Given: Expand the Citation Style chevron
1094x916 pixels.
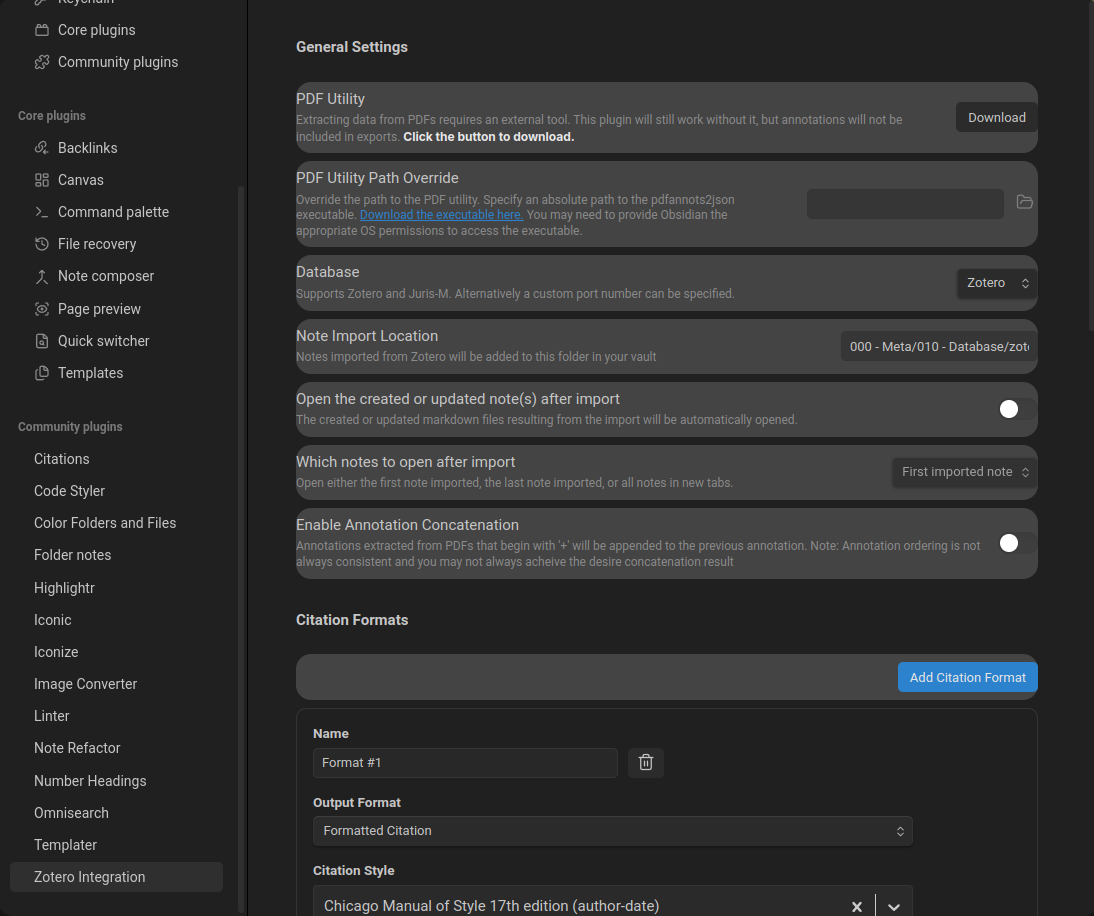Looking at the screenshot, I should pyautogui.click(x=894, y=907).
